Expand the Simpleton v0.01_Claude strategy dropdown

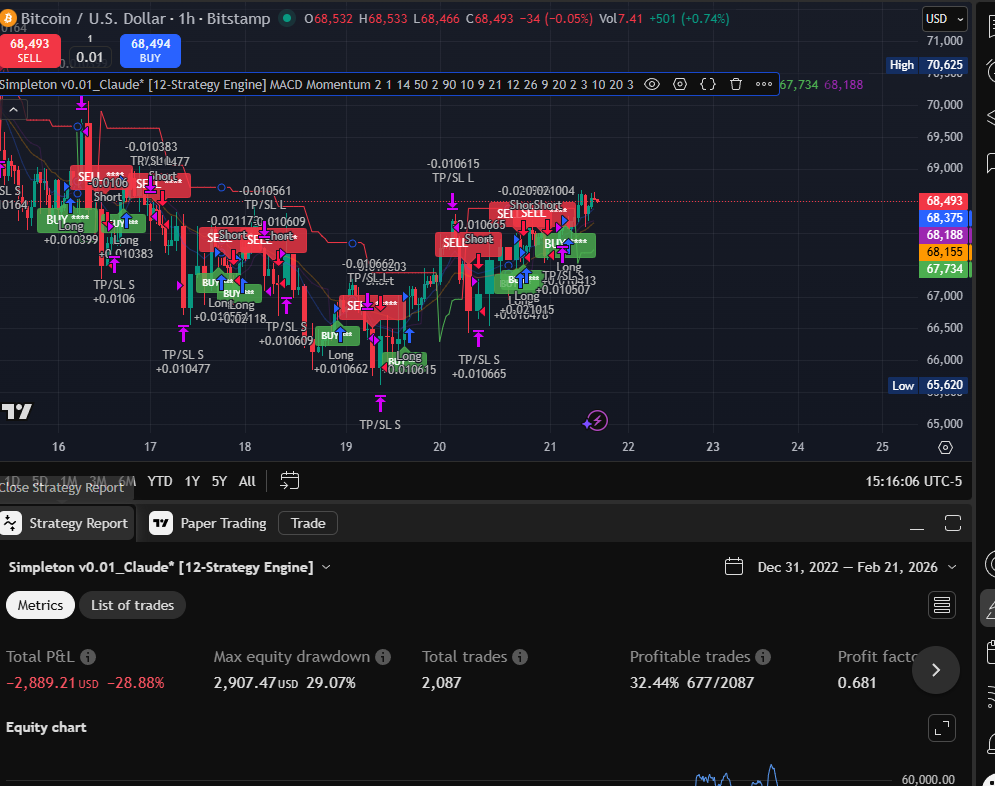(x=325, y=566)
